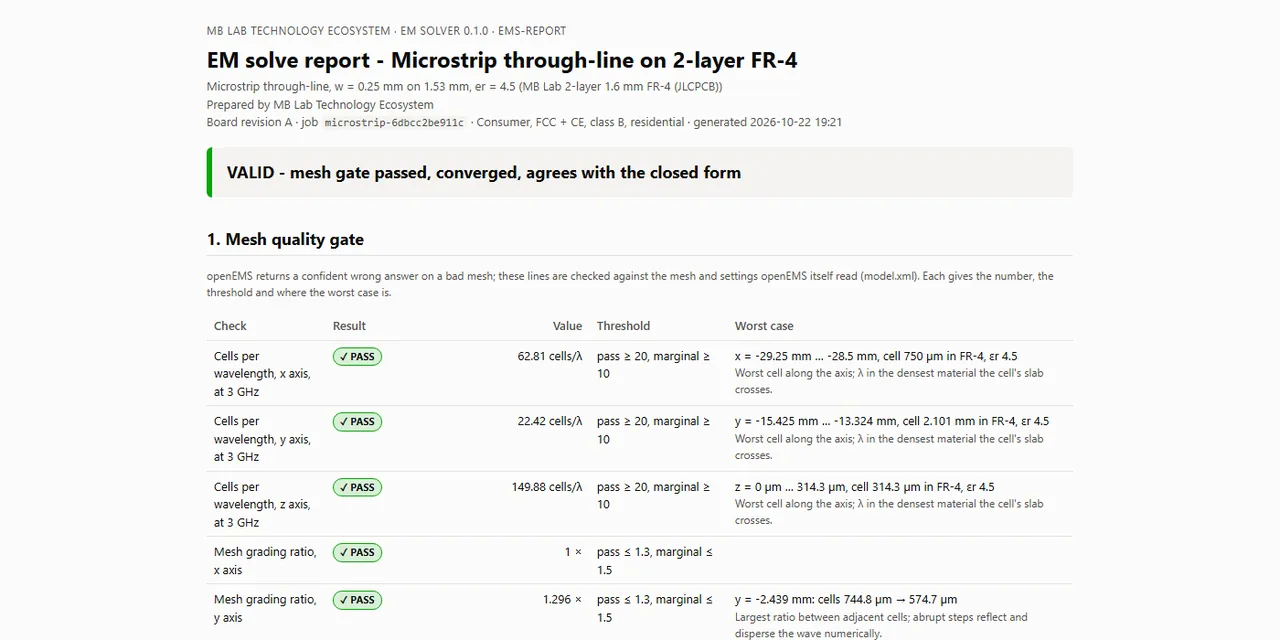This screenshot has width=1280, height=640.
Task: Click the Value column header
Action: pos(567,326)
